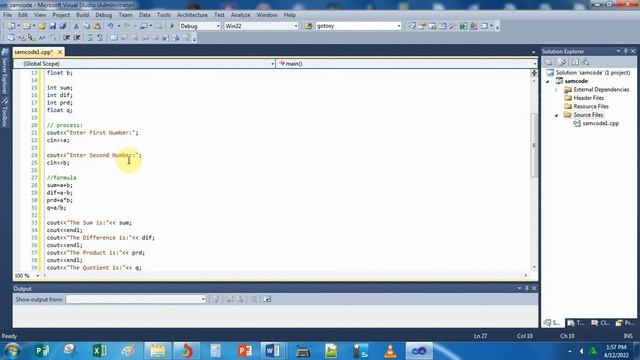Open the Architecture menu
Screen dimensions: 640x360
click(x=192, y=15)
